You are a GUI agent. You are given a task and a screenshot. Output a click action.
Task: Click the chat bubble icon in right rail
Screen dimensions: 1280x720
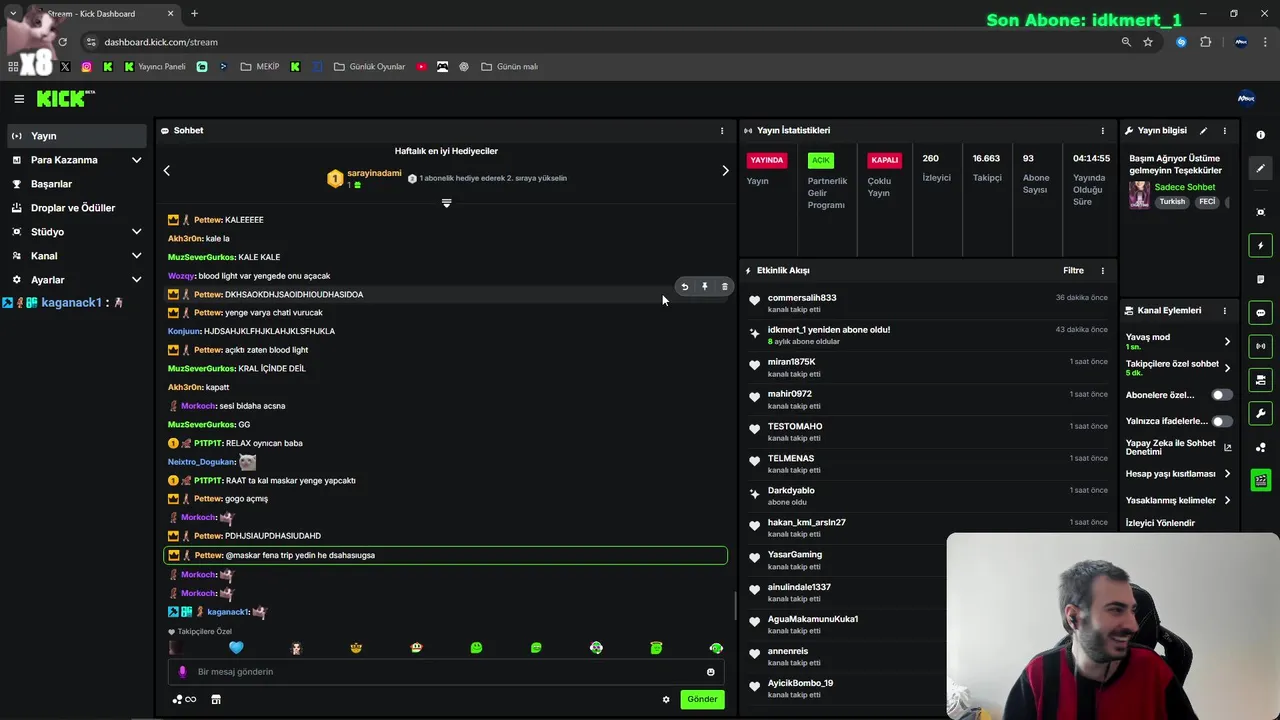[x=1261, y=312]
